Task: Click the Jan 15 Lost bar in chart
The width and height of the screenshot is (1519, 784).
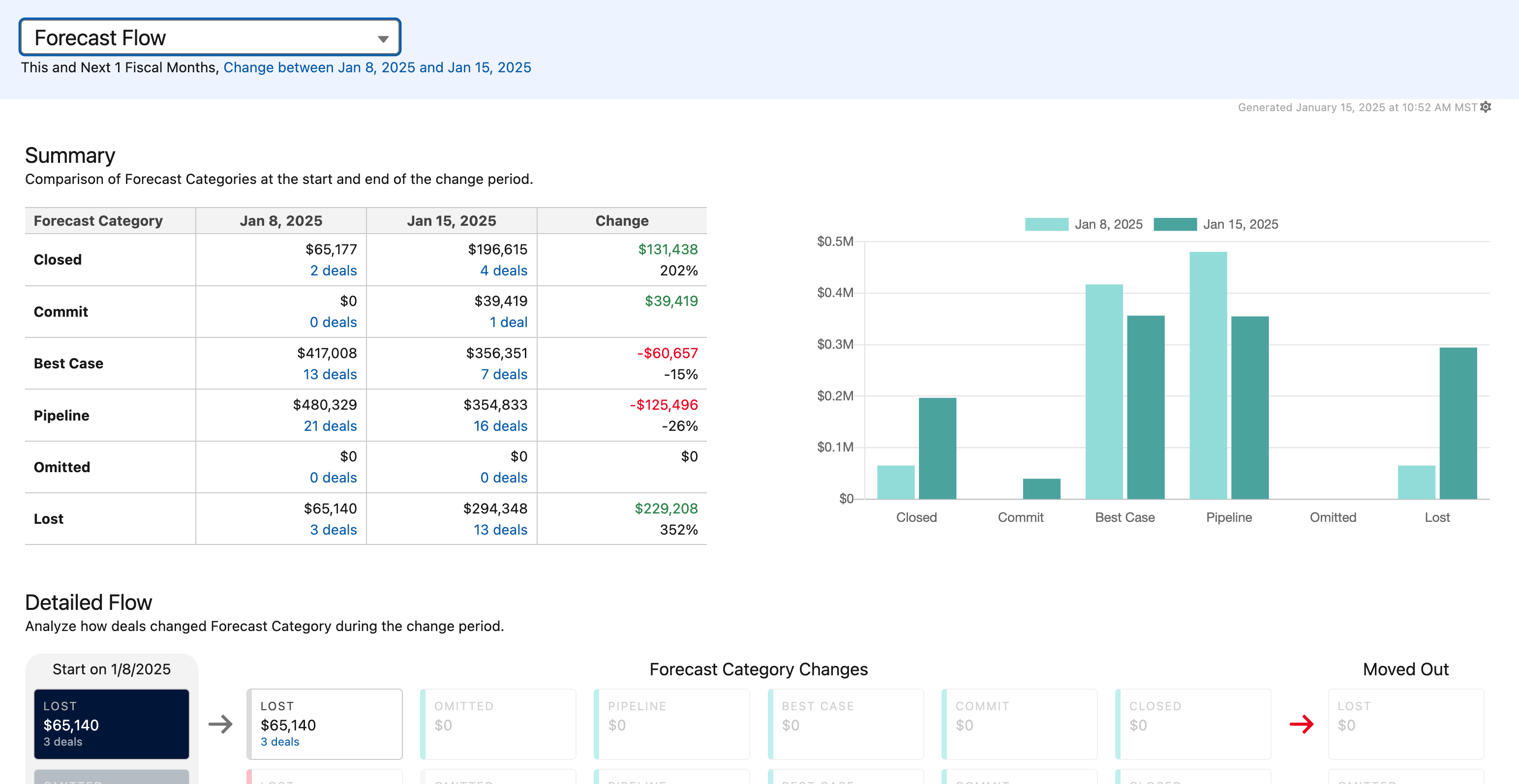Action: (1458, 423)
